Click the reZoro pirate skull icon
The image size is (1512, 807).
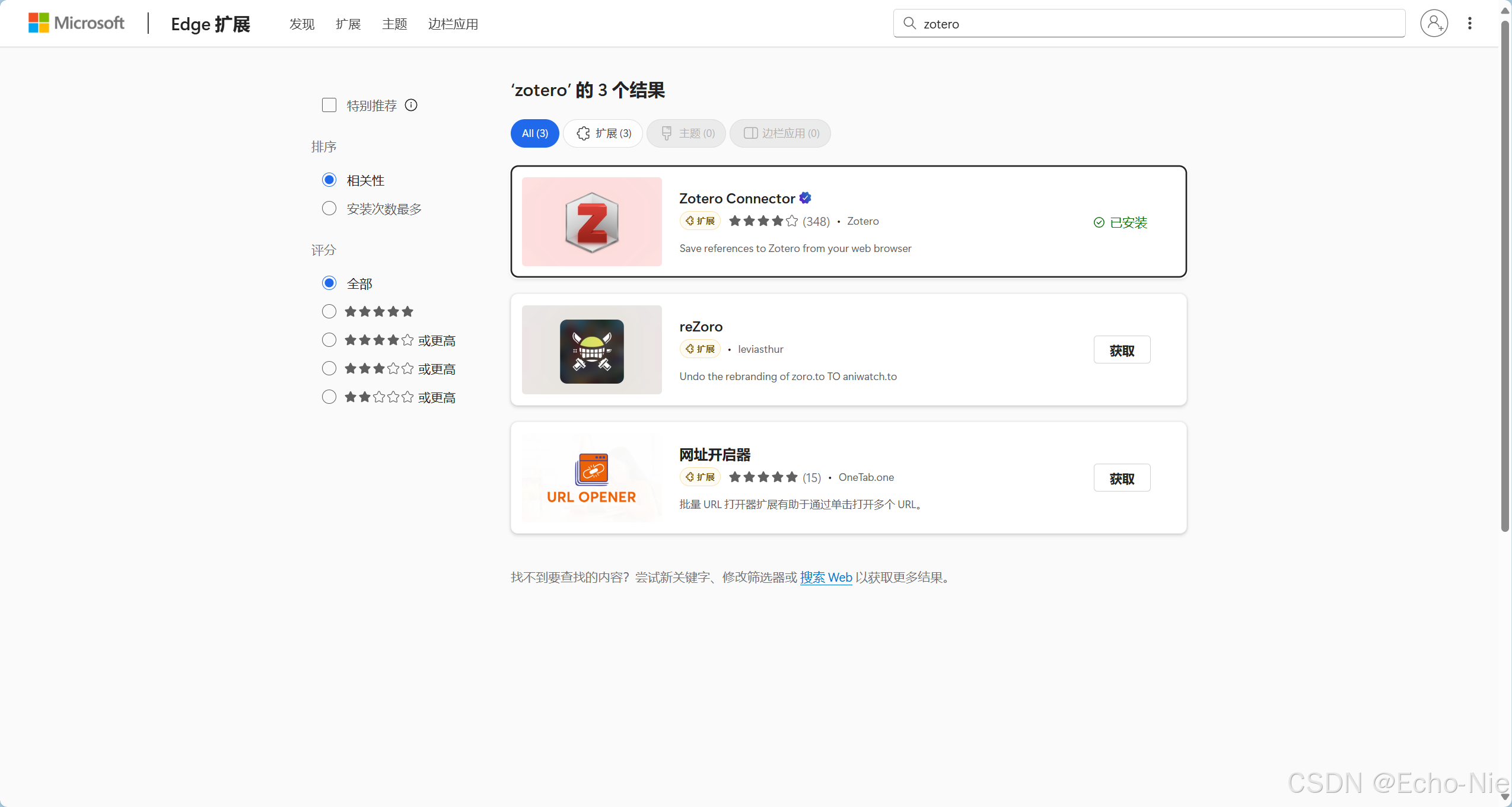[x=591, y=351]
